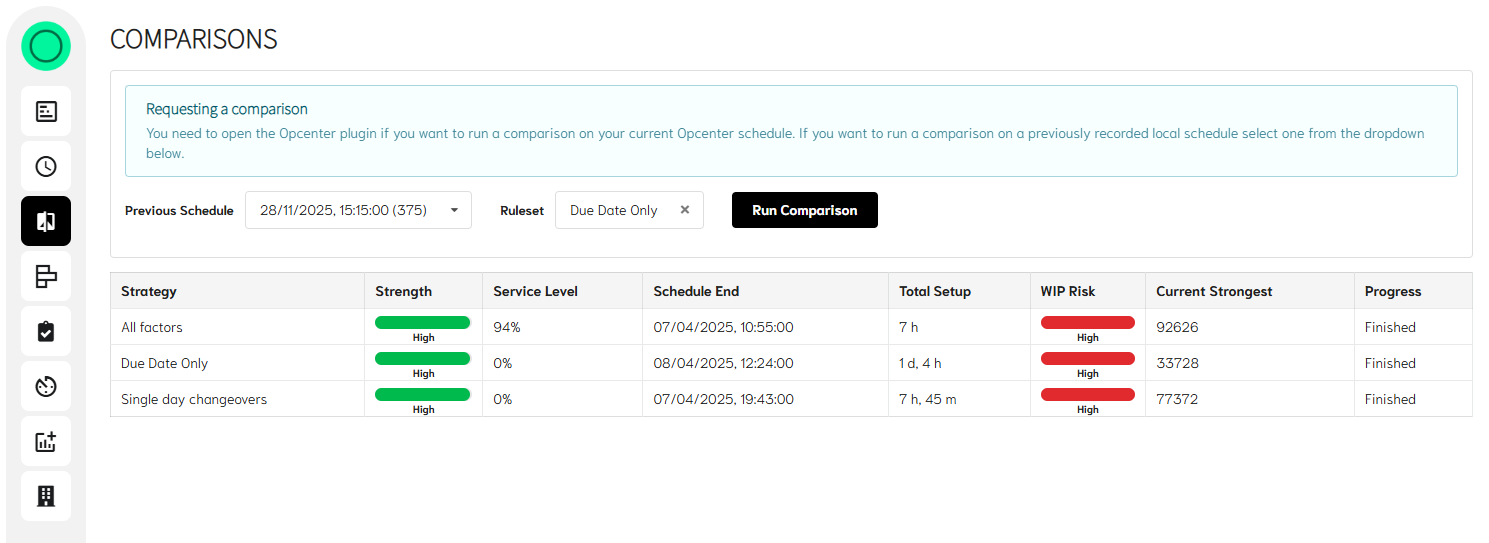Open the clock history sidebar icon
The height and width of the screenshot is (543, 1489).
(x=46, y=166)
